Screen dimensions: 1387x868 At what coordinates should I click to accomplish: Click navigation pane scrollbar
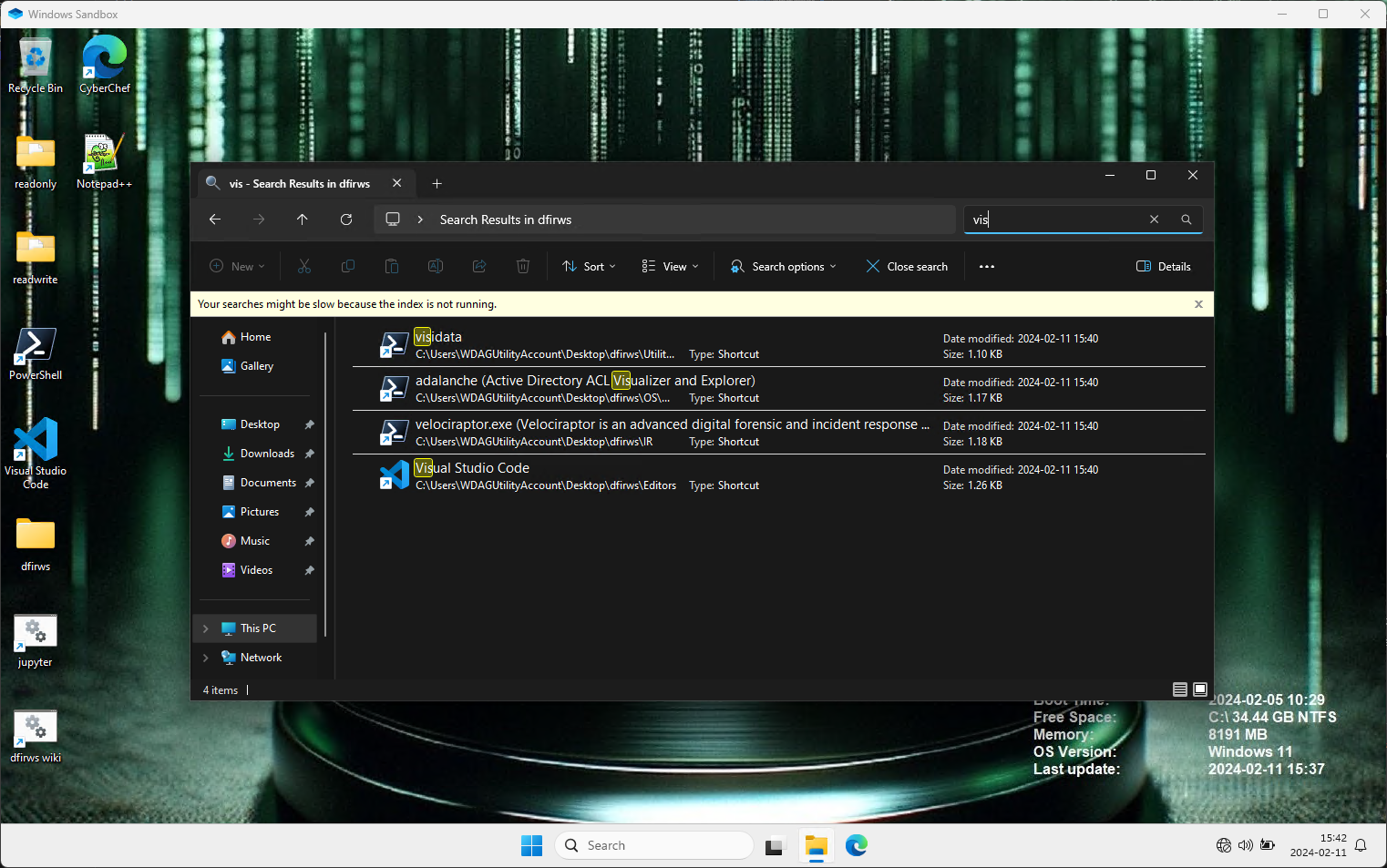coord(325,485)
